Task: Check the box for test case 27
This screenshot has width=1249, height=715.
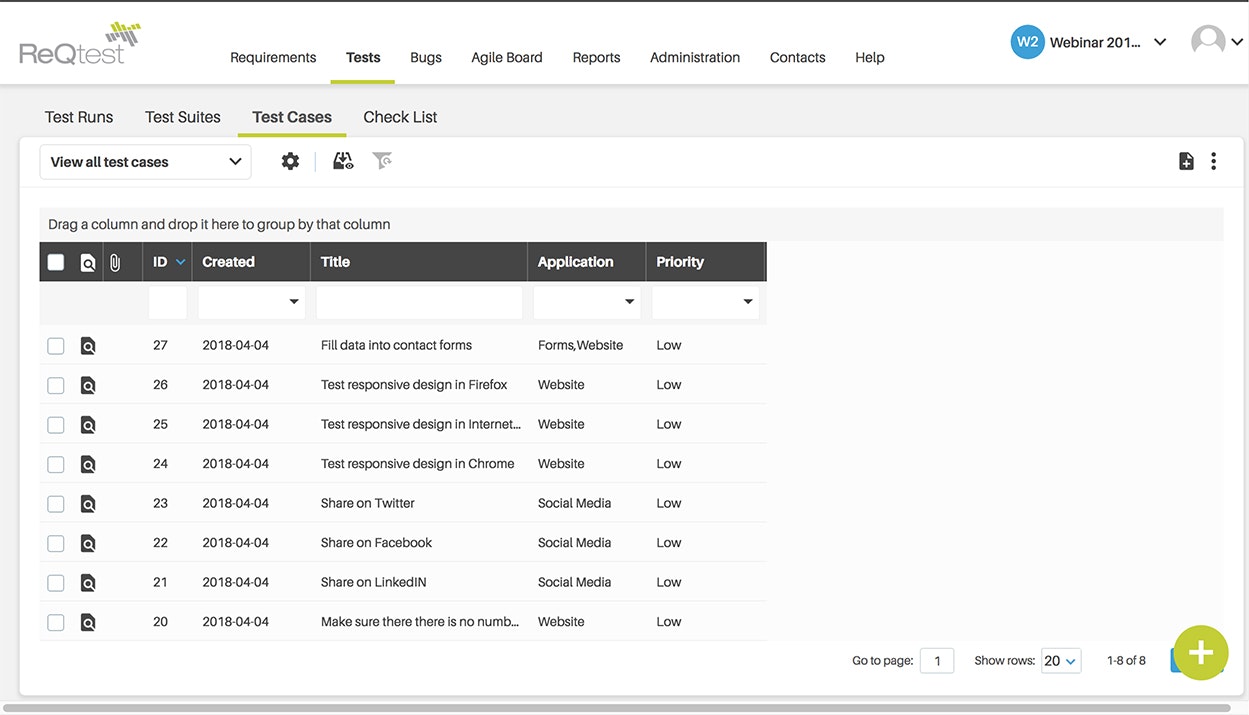Action: 56,346
